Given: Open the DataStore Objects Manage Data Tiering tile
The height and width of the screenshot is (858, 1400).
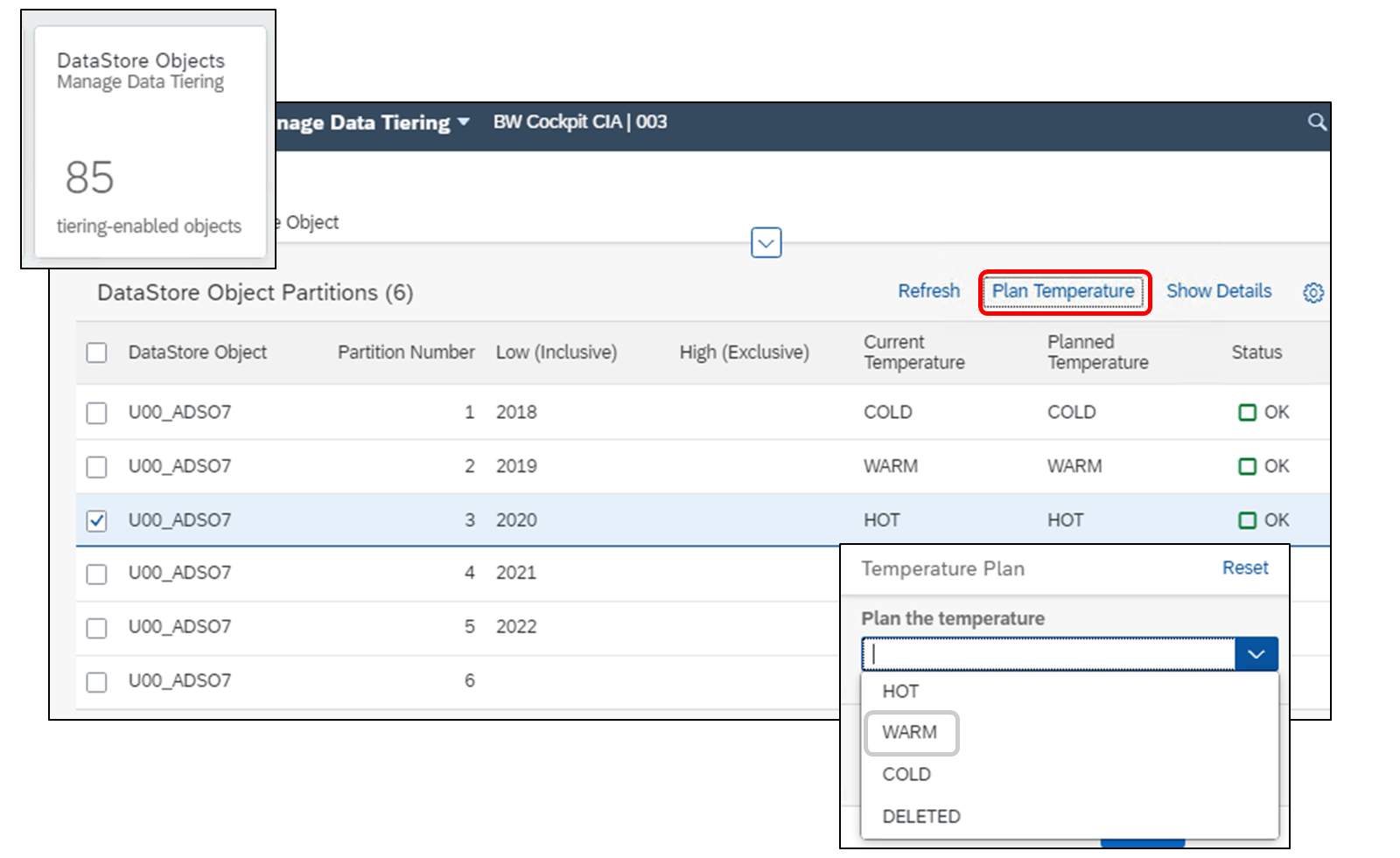Looking at the screenshot, I should (x=150, y=142).
